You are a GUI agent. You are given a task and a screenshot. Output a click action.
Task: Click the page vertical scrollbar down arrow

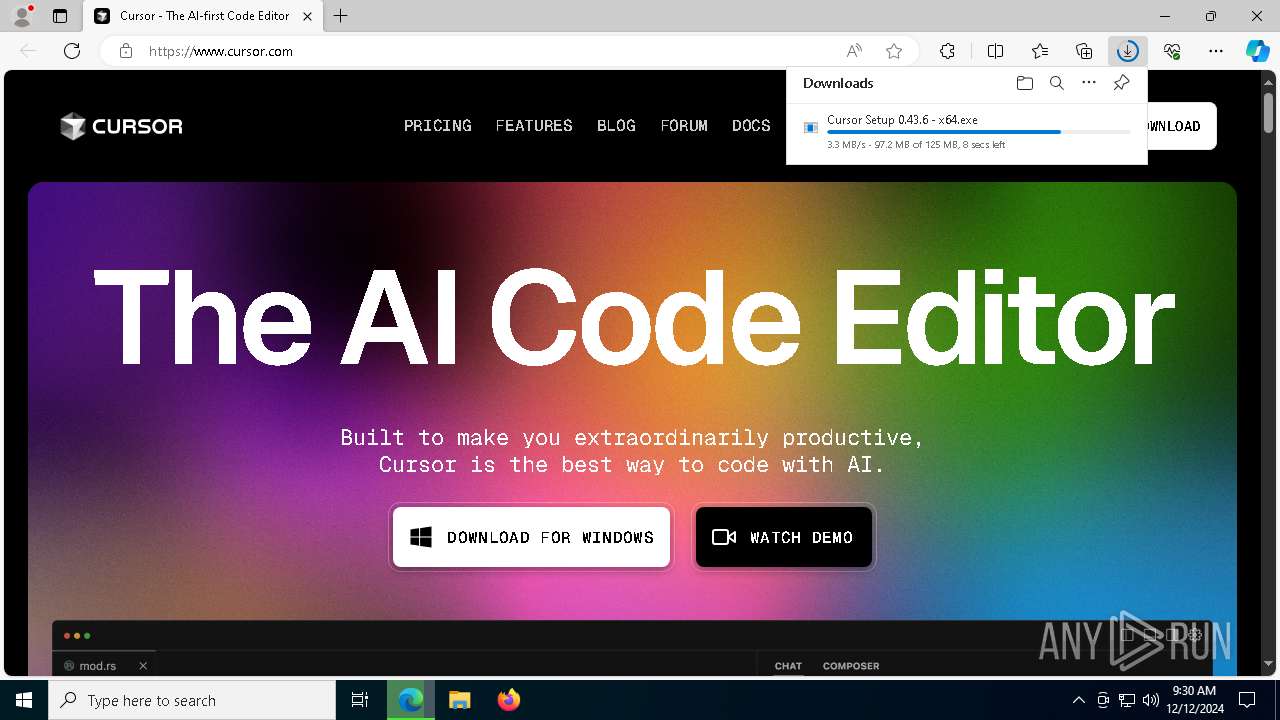tap(1268, 664)
